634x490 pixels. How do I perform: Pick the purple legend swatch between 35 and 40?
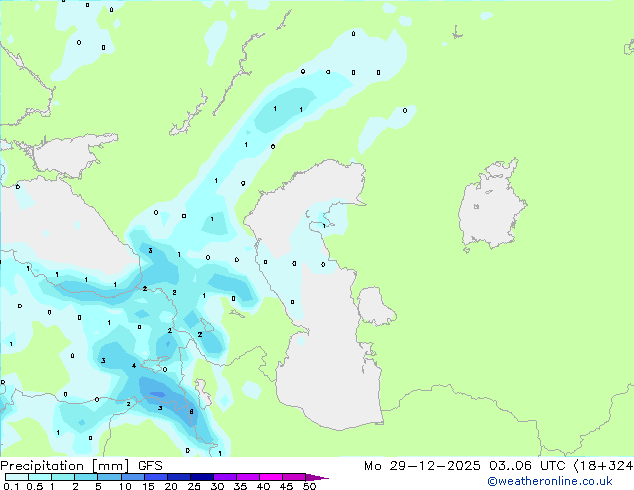coord(248,477)
